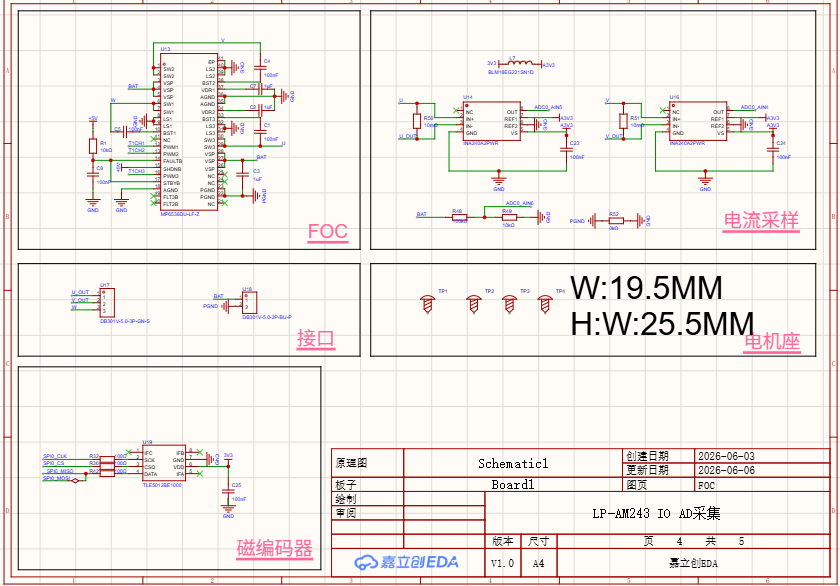Click the JLCEDA logo in title block

point(406,562)
